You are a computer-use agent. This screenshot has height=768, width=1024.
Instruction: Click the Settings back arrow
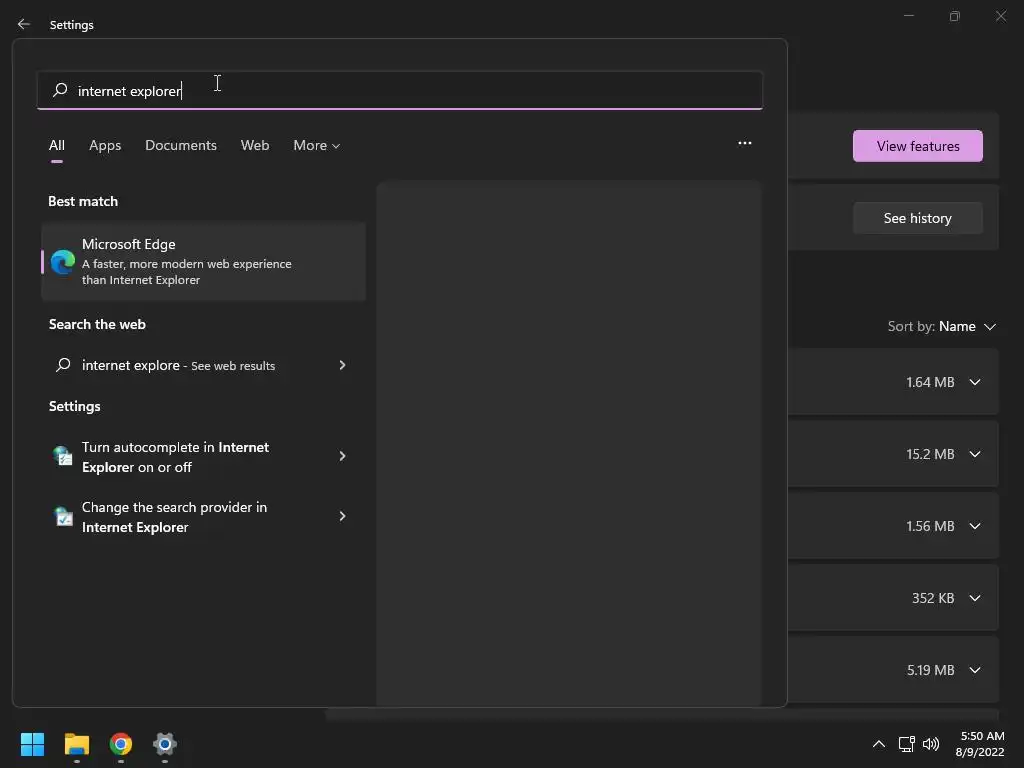click(24, 24)
